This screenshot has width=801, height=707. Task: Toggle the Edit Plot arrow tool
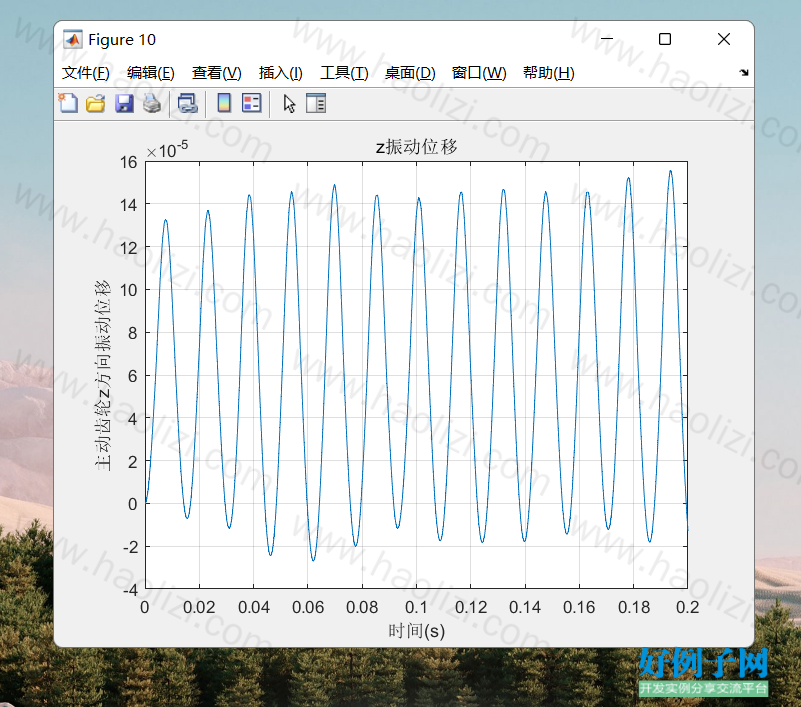click(289, 104)
